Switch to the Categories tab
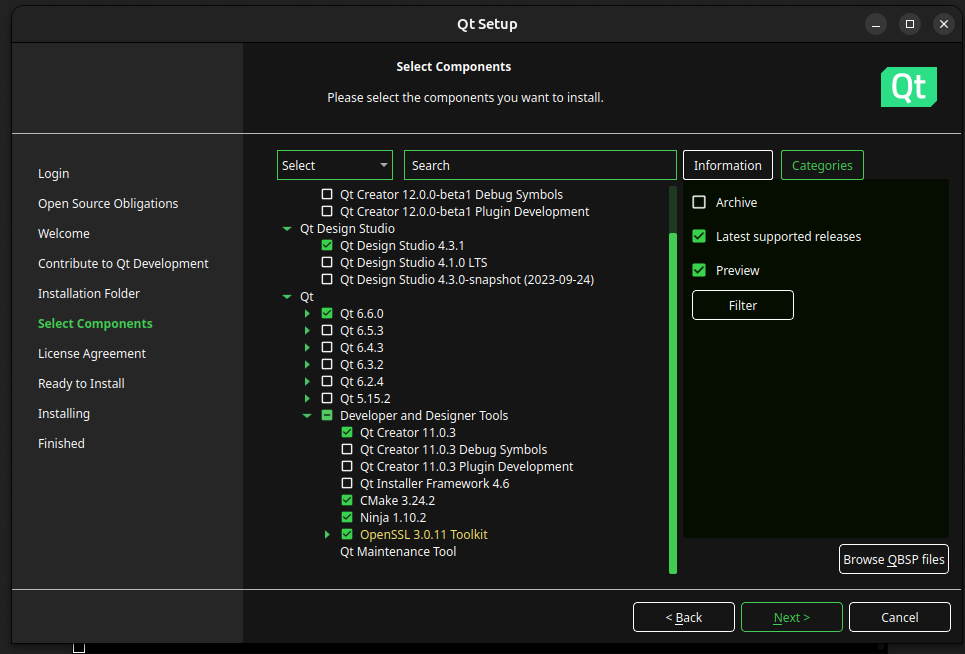 pyautogui.click(x=821, y=166)
